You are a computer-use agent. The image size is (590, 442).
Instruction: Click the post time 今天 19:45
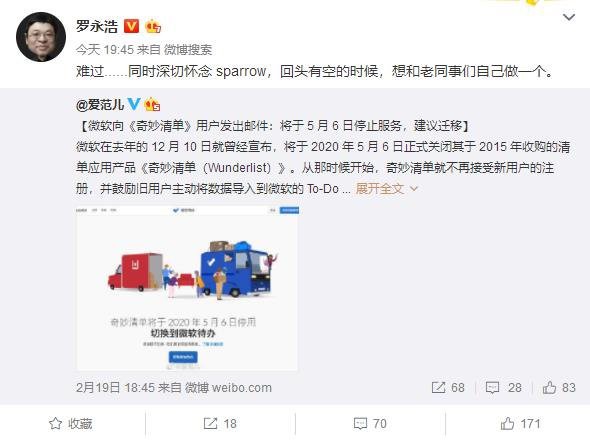point(105,50)
